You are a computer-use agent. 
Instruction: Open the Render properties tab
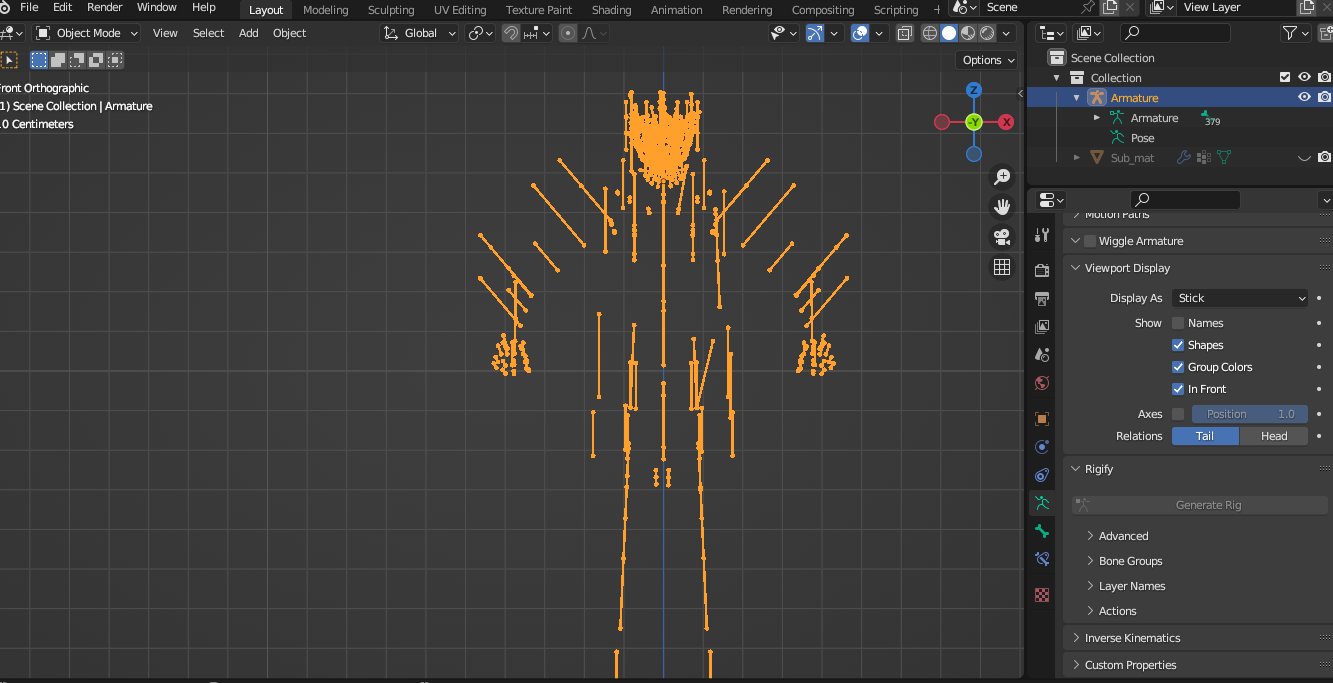(x=1042, y=270)
